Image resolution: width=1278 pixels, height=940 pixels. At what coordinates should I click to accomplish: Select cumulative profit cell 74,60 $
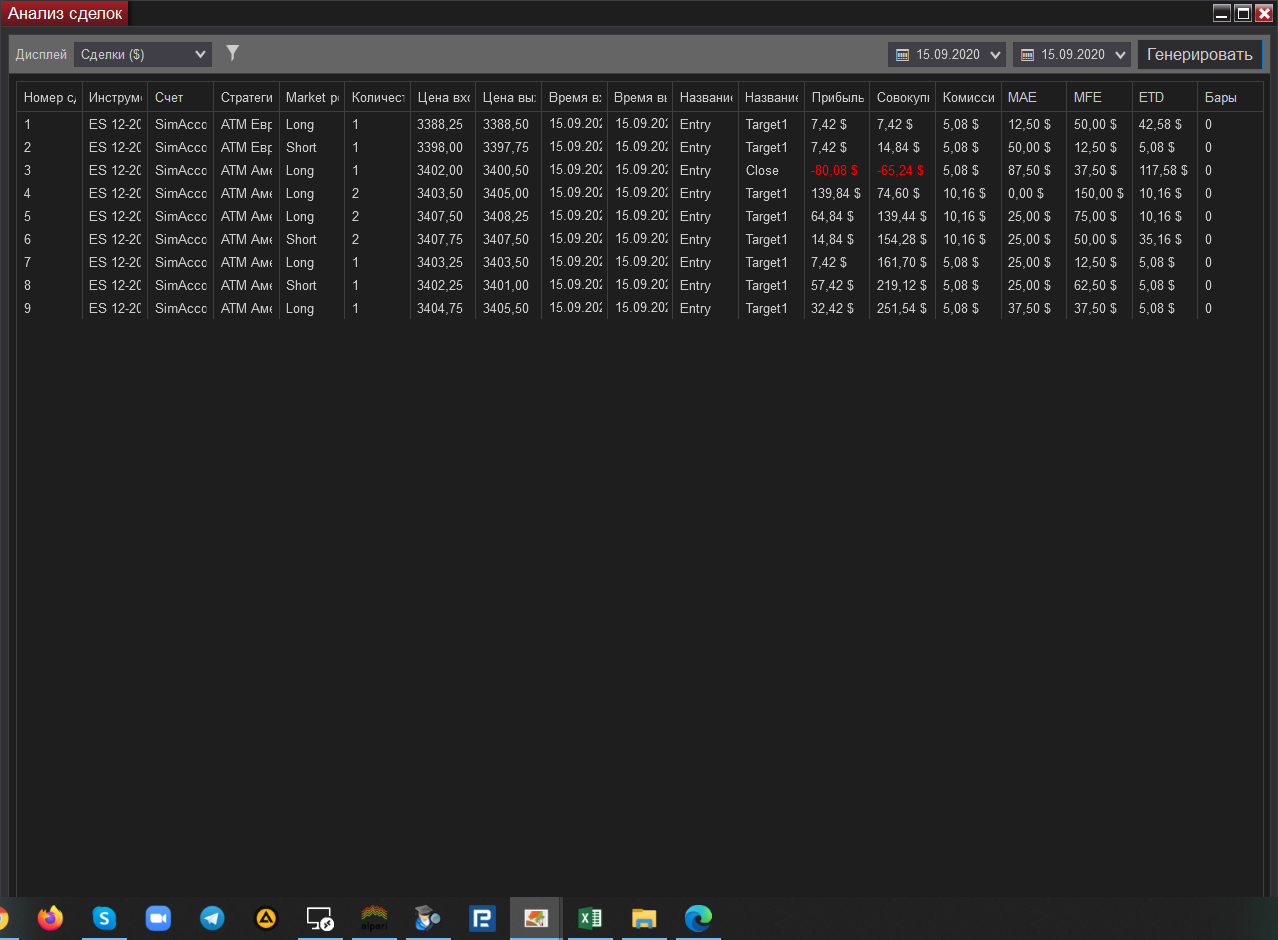[903, 193]
